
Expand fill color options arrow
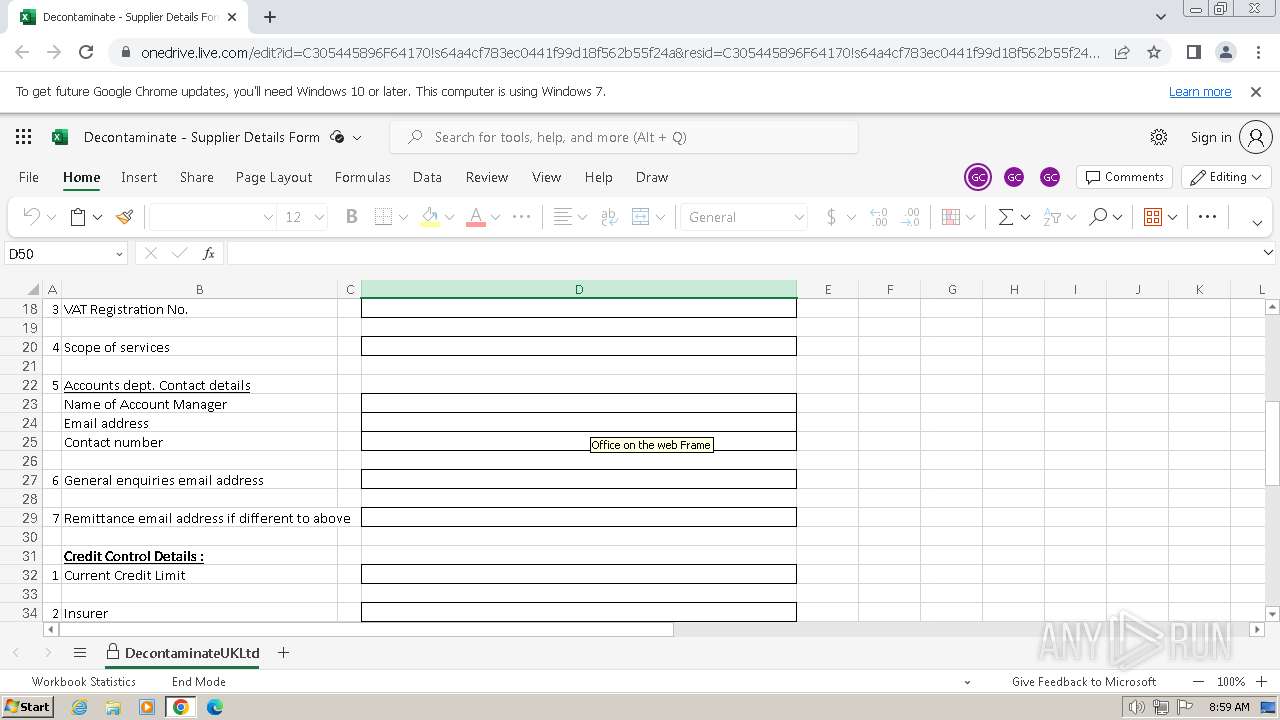coord(449,217)
